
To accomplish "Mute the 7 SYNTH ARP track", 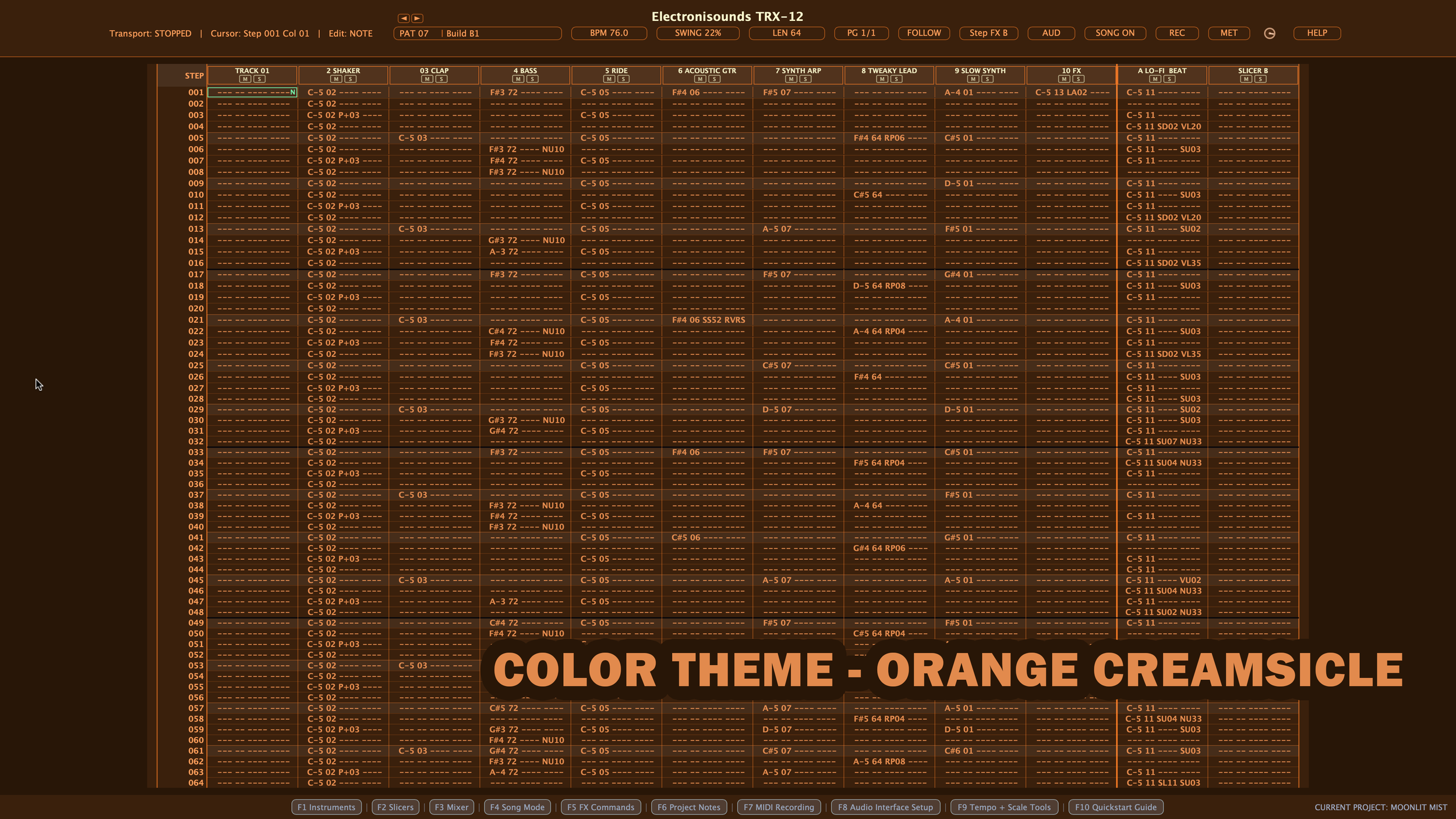I will click(791, 79).
